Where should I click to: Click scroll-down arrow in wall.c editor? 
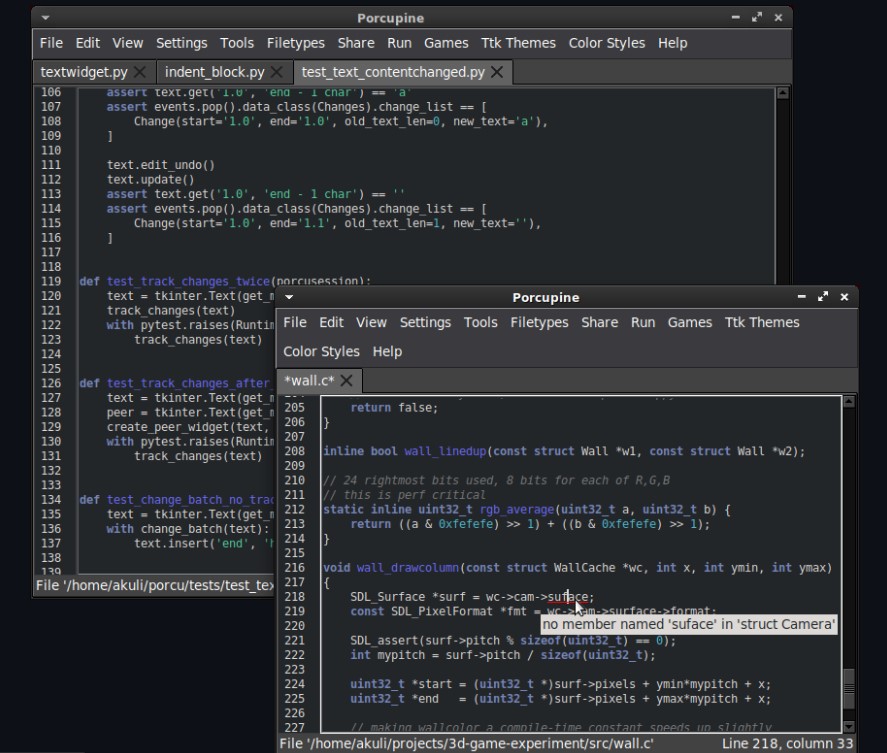click(x=849, y=726)
